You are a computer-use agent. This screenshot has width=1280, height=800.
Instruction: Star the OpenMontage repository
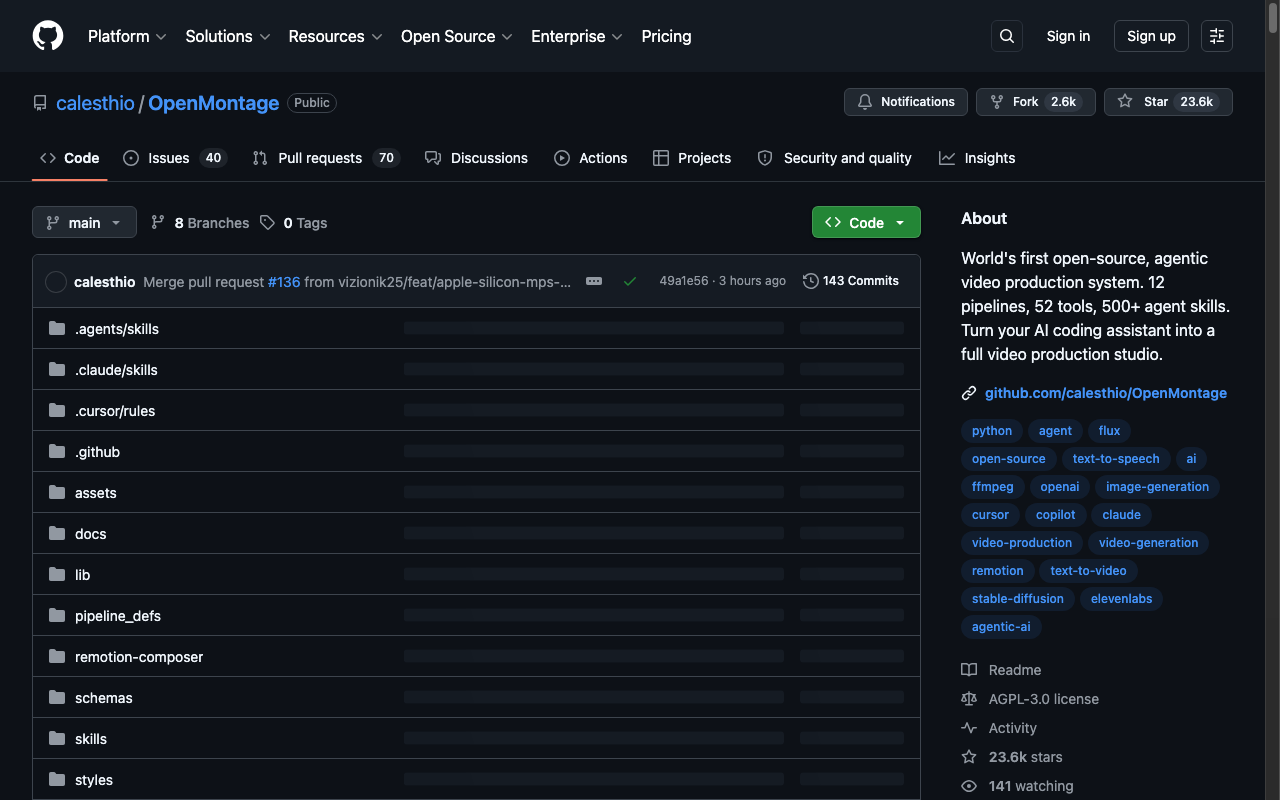[1168, 102]
